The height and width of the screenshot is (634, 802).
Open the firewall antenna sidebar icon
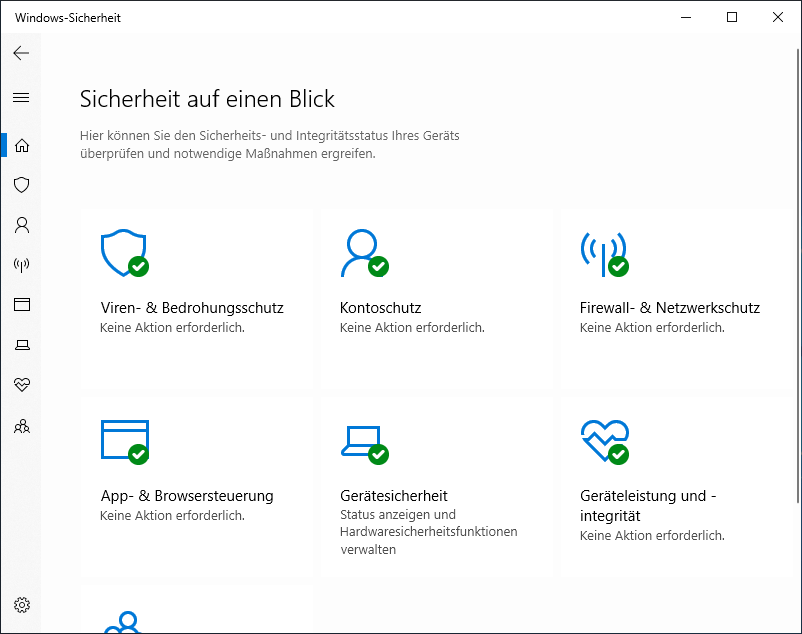(x=21, y=265)
